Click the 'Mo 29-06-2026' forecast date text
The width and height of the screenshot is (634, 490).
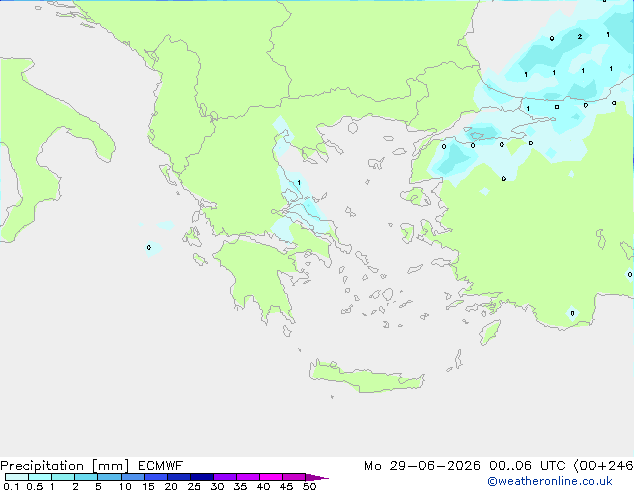tap(422, 466)
